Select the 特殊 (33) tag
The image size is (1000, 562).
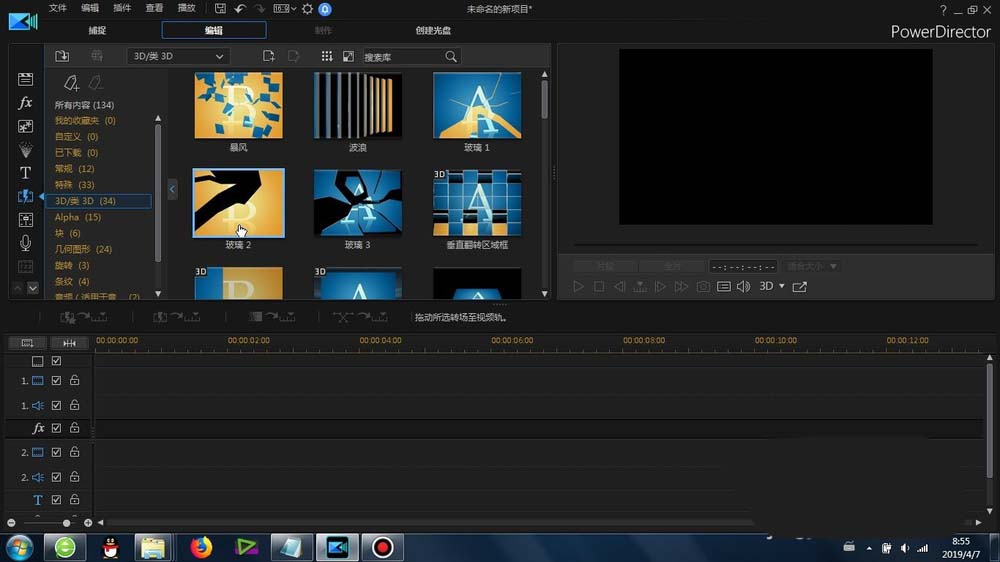[75, 184]
